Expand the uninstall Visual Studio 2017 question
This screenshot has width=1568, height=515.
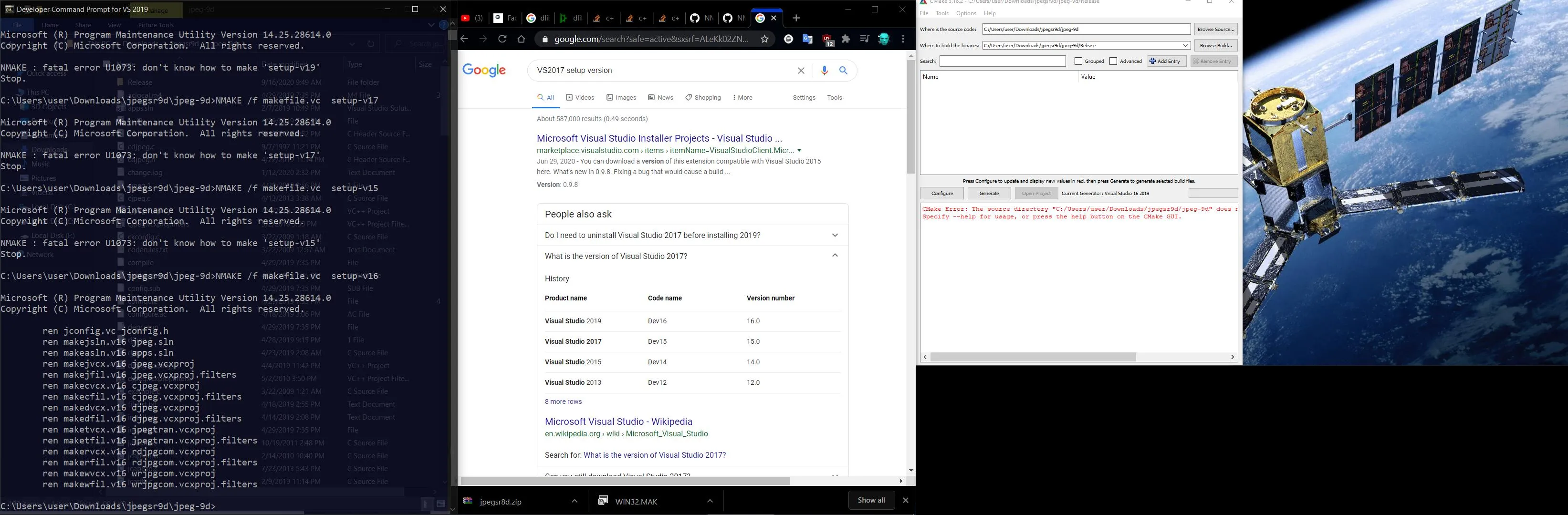click(x=835, y=235)
